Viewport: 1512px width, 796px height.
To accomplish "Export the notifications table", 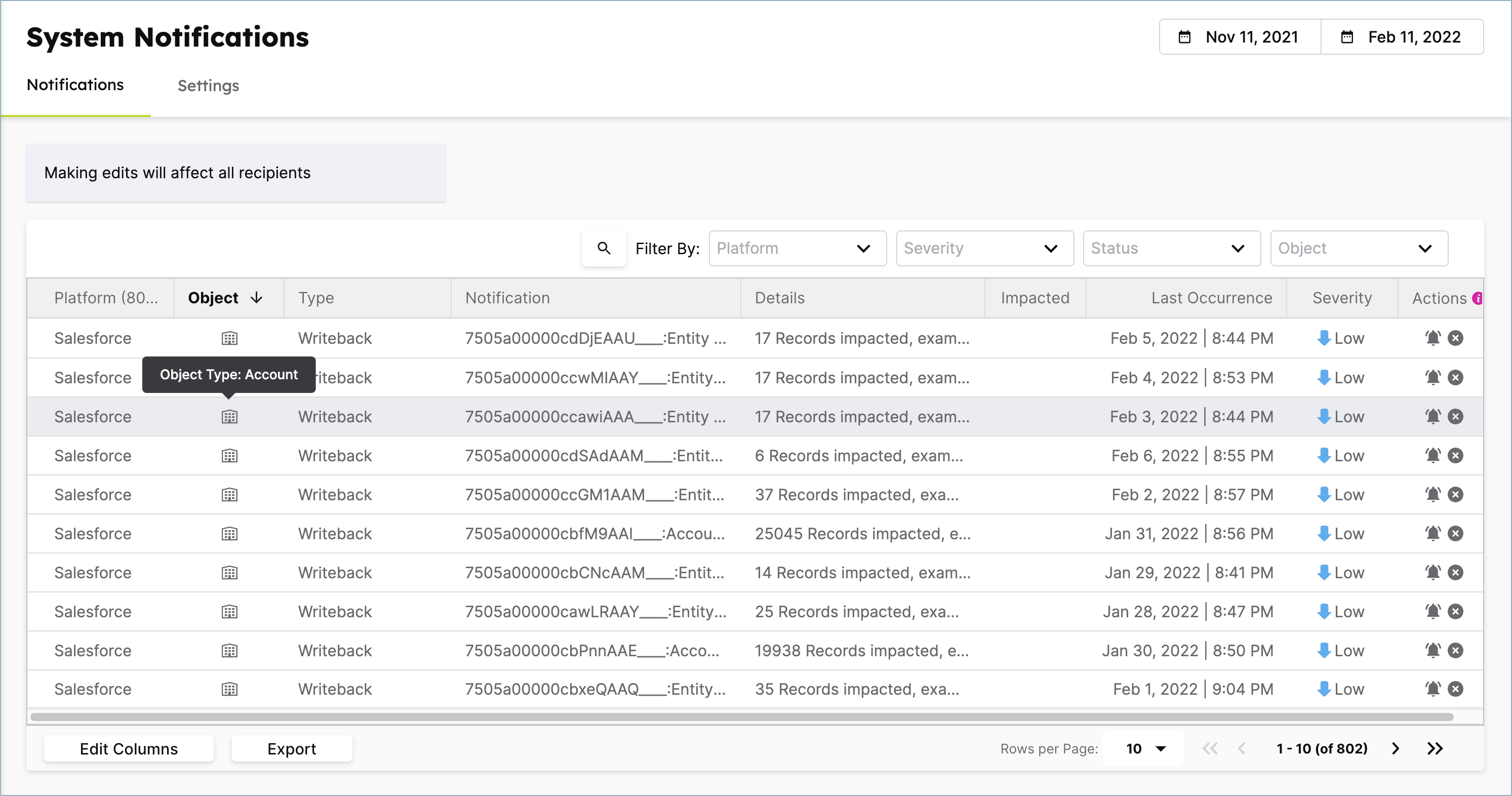I will coord(292,748).
